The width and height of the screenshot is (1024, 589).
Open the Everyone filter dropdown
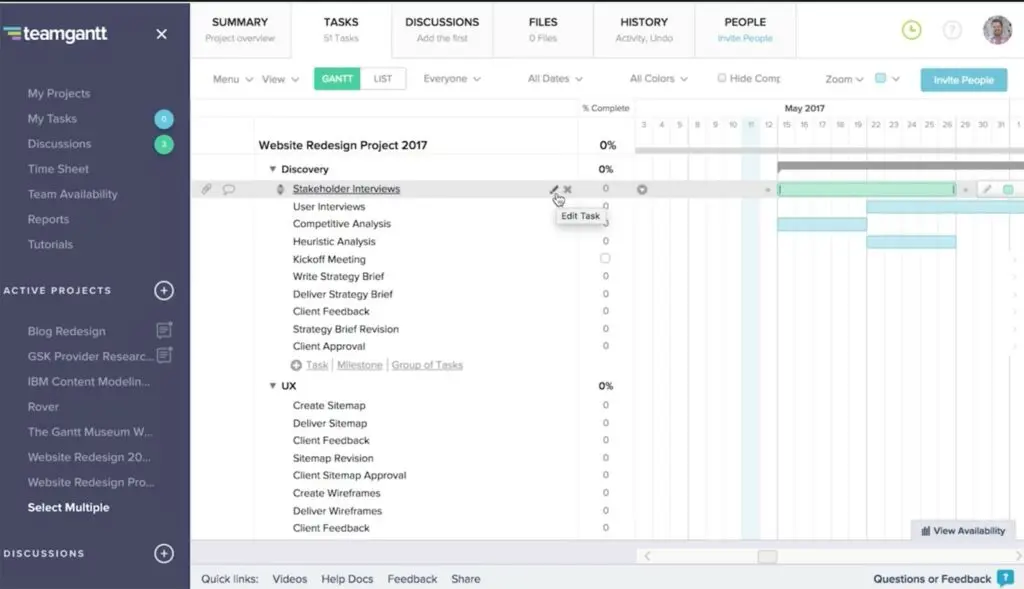(x=452, y=79)
